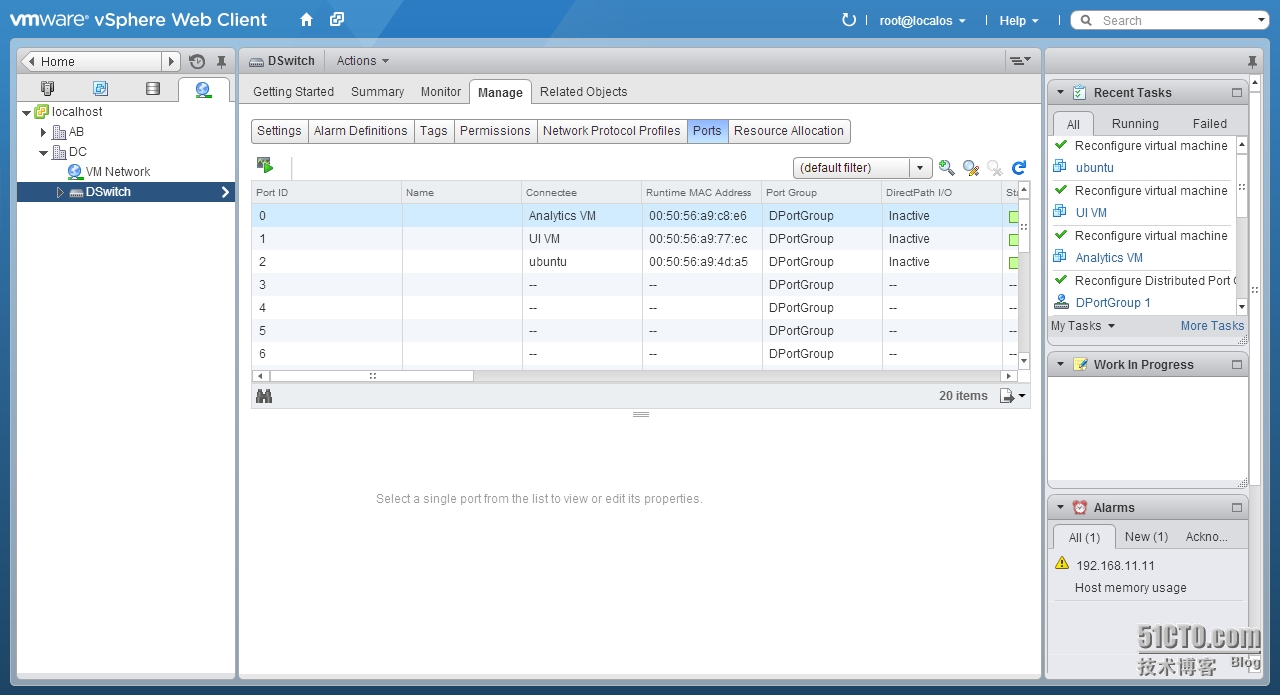Click the host memory usage warning icon
The height and width of the screenshot is (695, 1280).
1062,564
